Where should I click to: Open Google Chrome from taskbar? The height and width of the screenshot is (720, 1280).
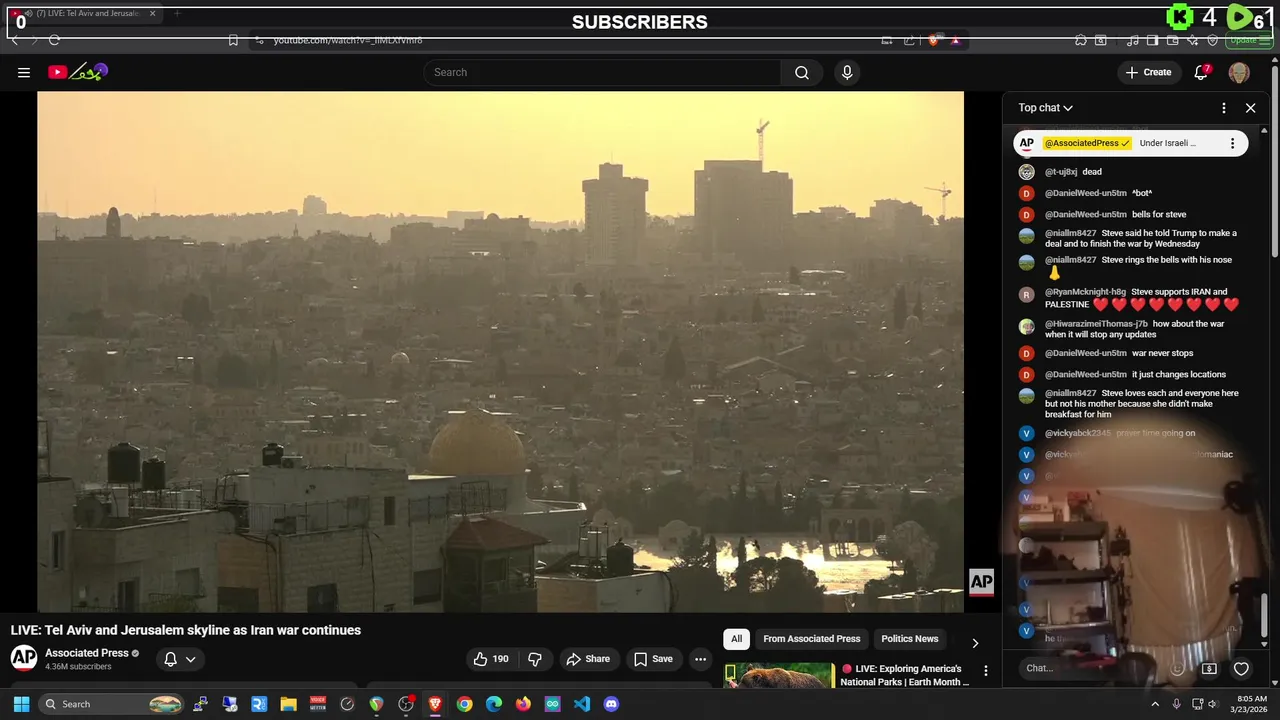pyautogui.click(x=464, y=704)
